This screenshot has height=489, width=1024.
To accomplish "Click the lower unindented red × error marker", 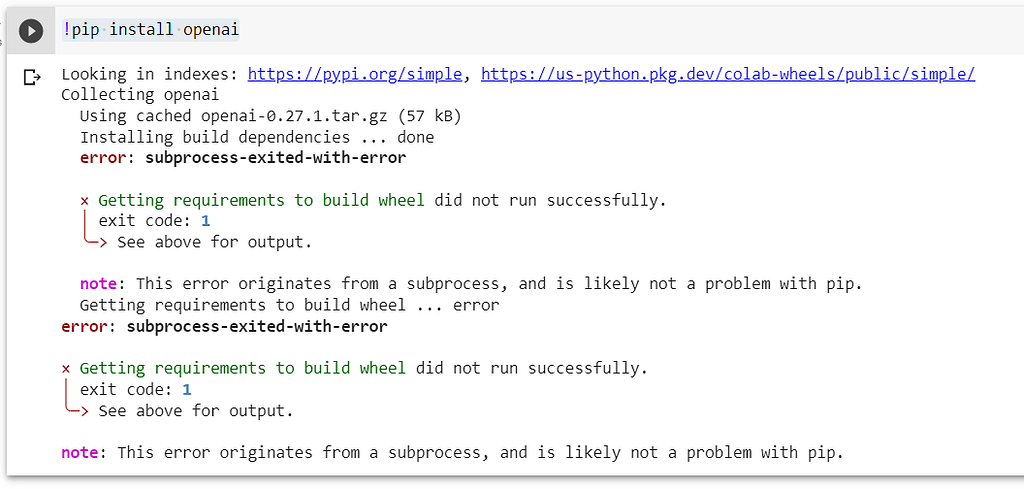I will click(x=65, y=369).
